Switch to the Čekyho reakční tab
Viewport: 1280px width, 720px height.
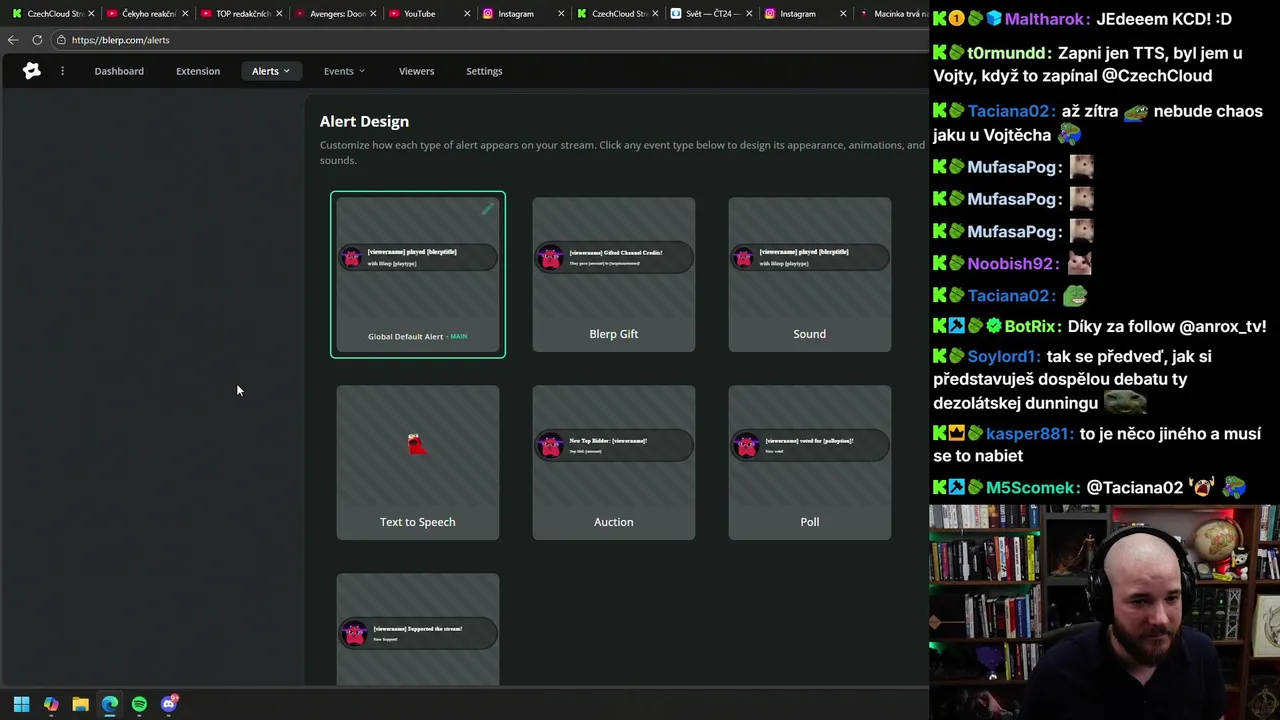[149, 14]
